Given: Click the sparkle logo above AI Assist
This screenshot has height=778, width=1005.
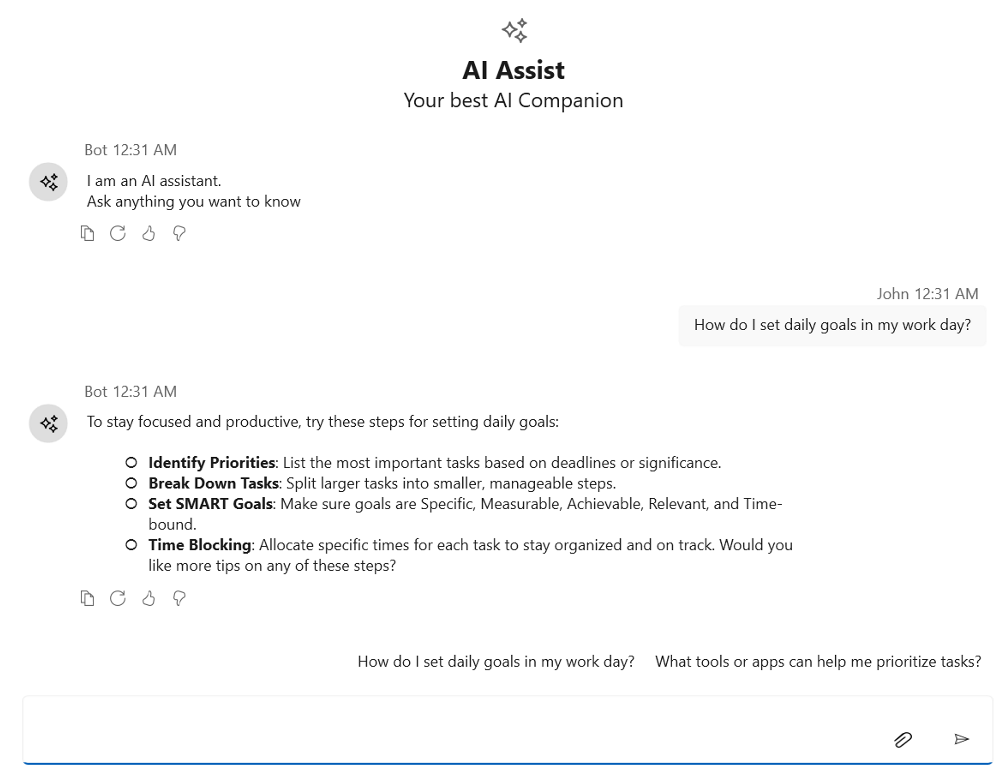Looking at the screenshot, I should pos(514,31).
